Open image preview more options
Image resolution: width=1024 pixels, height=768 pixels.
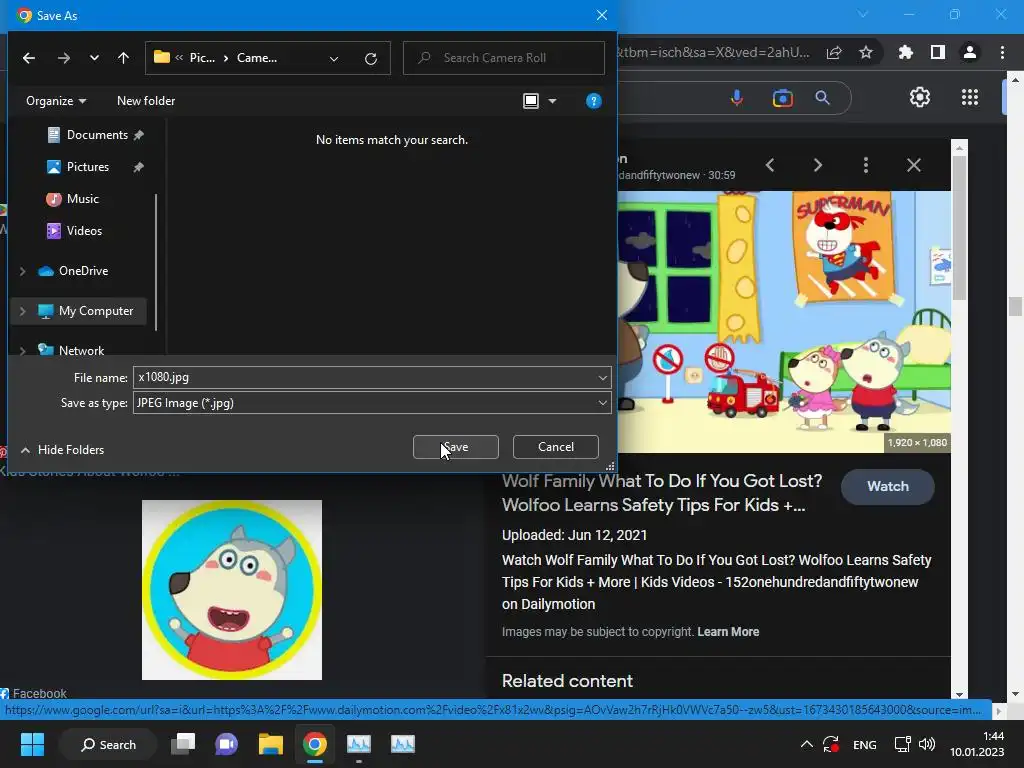866,165
